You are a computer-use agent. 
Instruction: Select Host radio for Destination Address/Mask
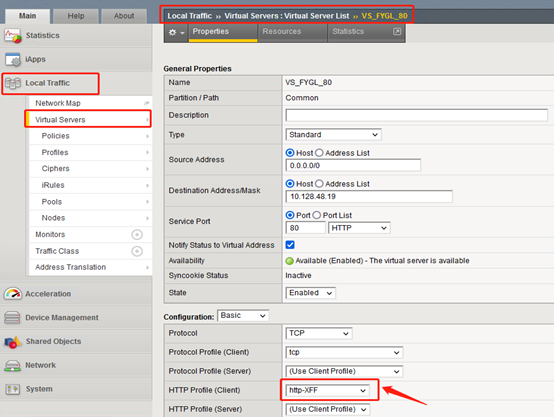pyautogui.click(x=290, y=184)
